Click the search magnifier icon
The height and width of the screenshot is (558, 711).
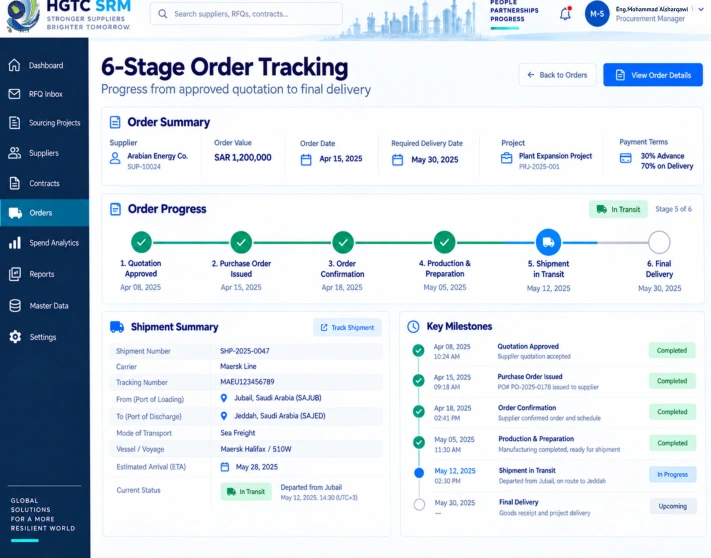(x=162, y=14)
